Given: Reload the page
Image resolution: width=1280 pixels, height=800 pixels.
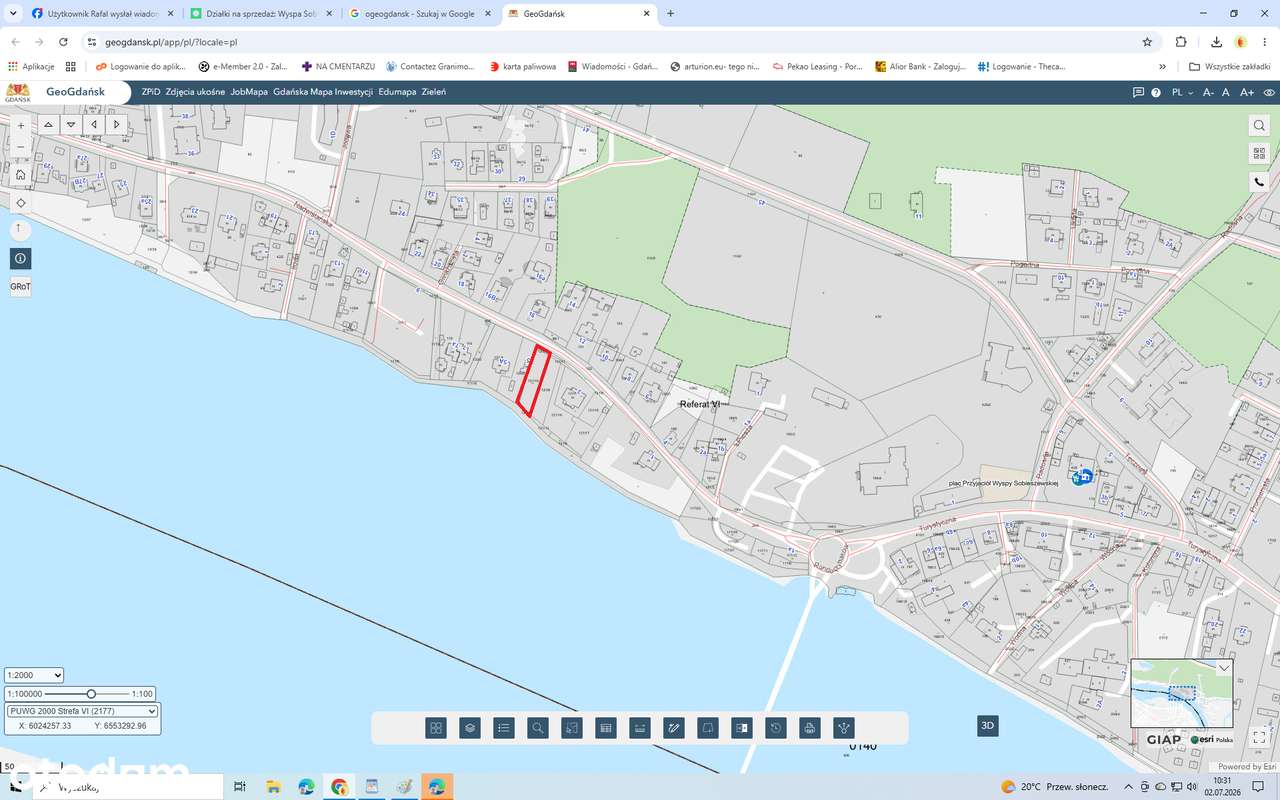Looking at the screenshot, I should point(63,42).
